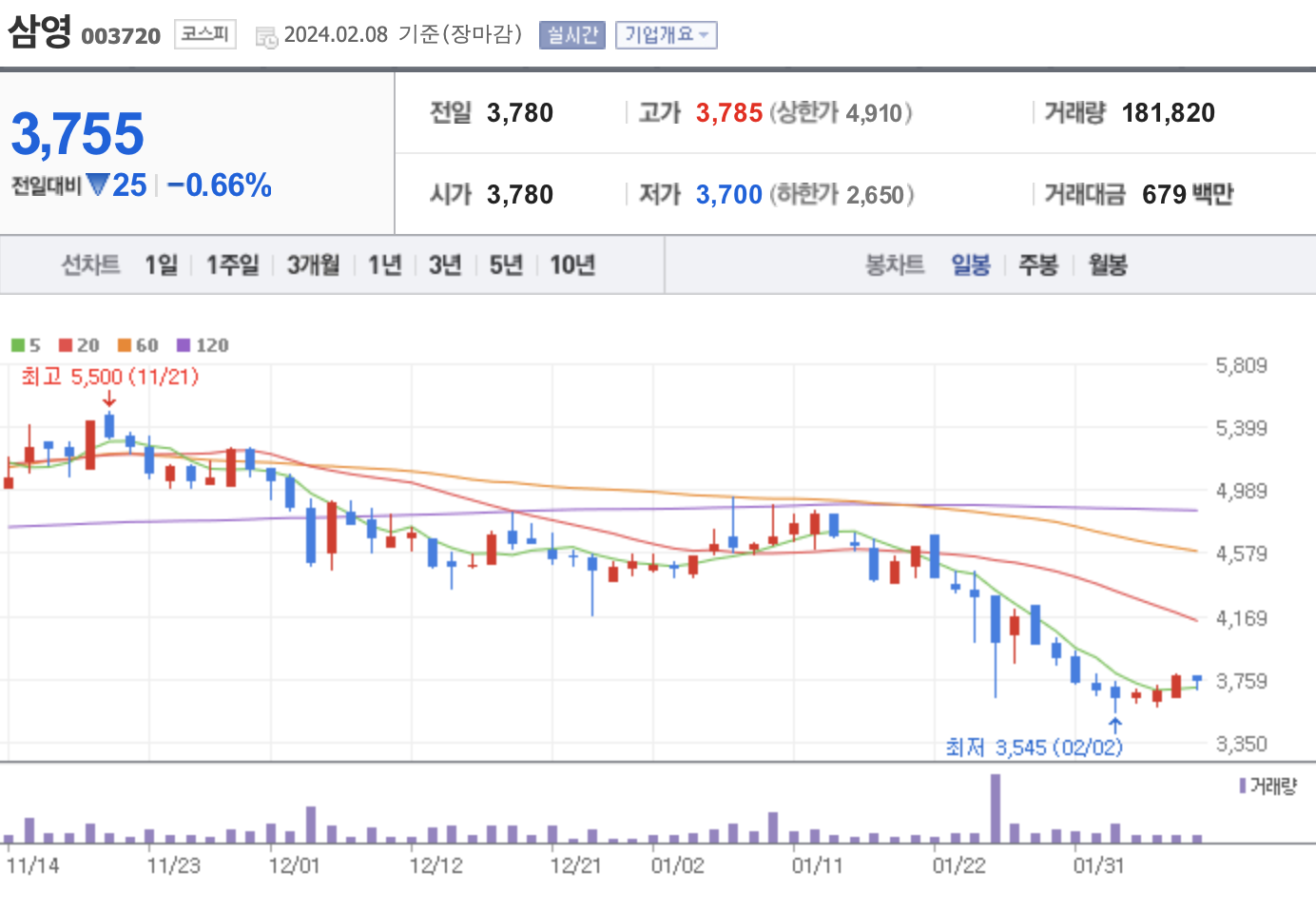Click the 5,809 price axis label

[x=1241, y=365]
